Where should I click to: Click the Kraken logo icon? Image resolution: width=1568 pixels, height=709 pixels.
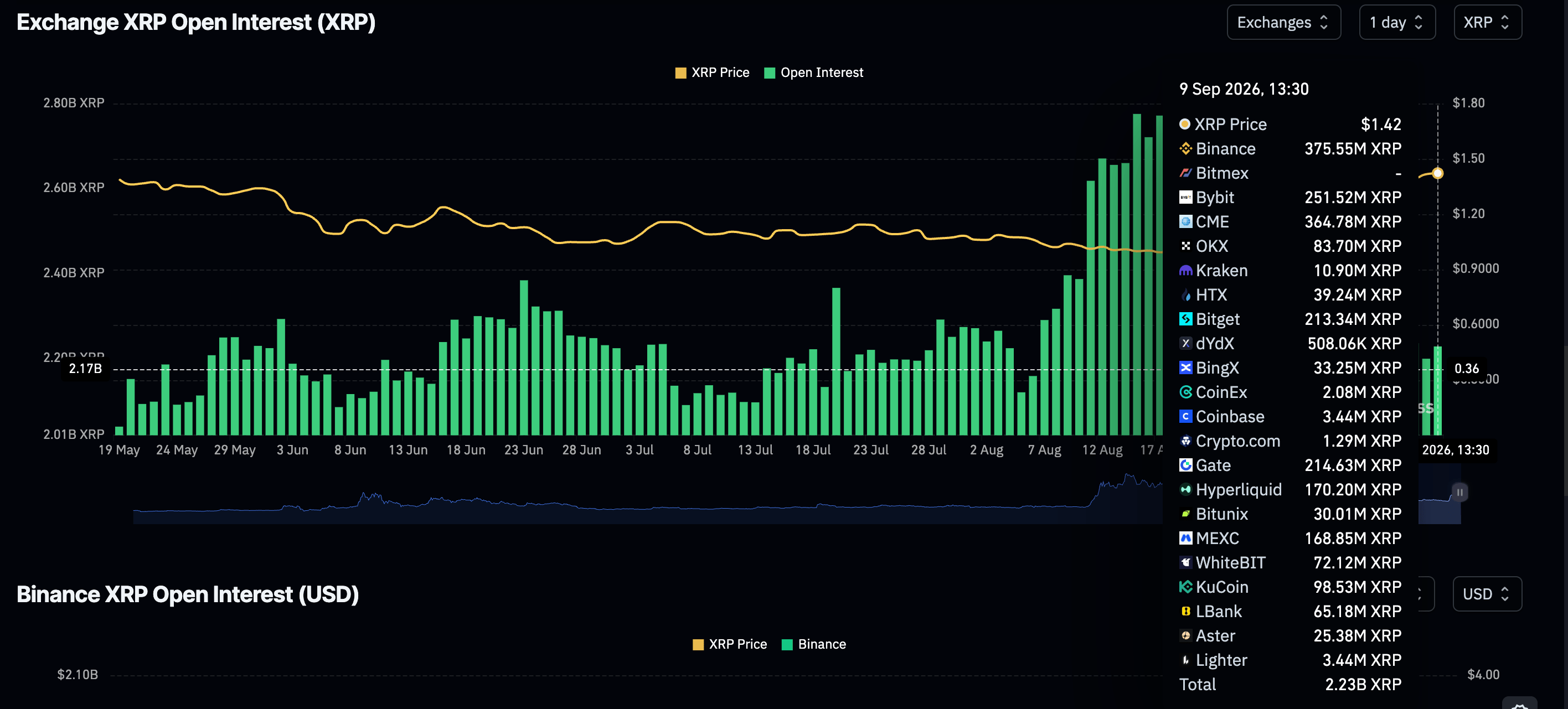tap(1185, 270)
